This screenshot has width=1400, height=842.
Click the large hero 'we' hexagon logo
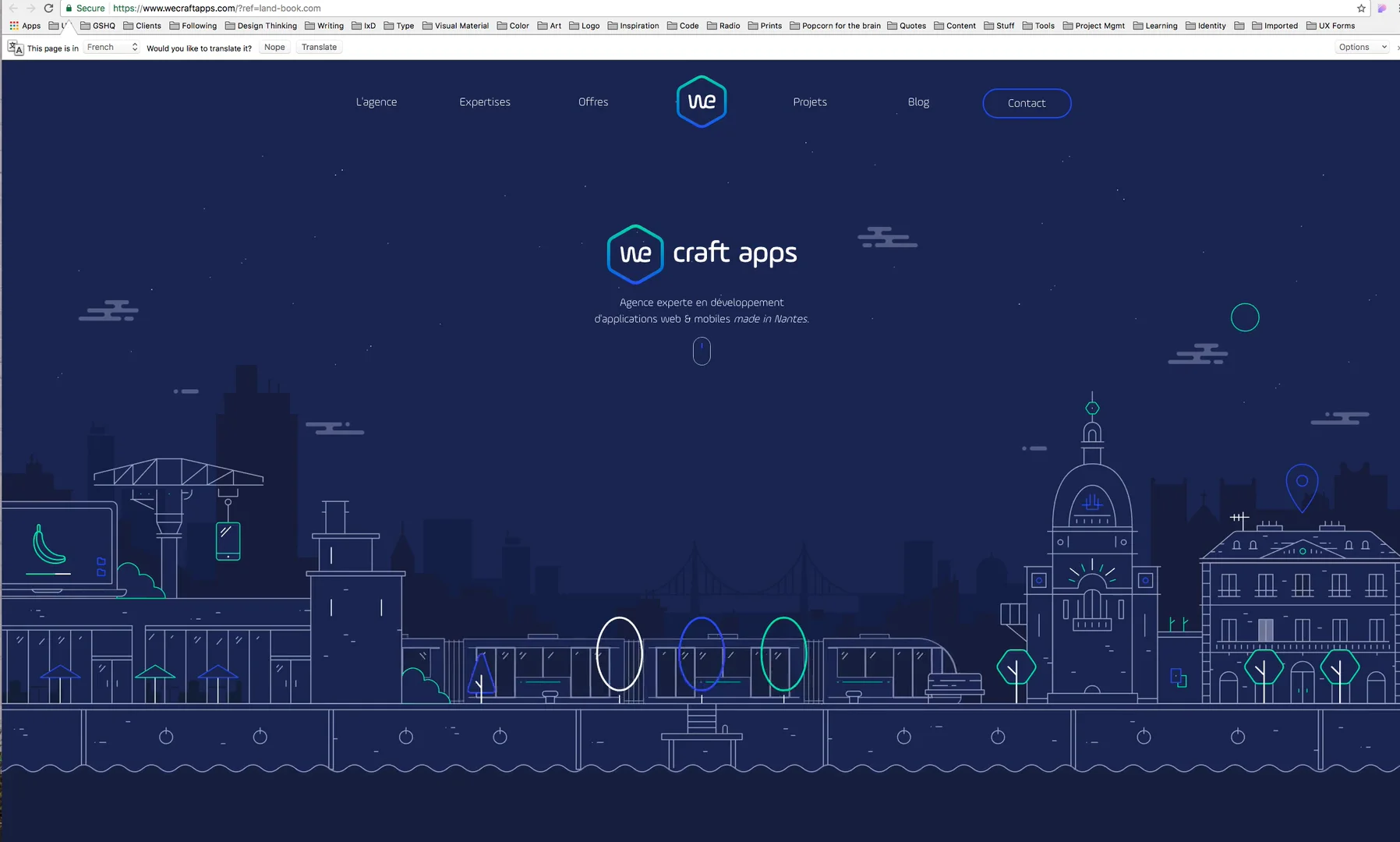click(635, 253)
